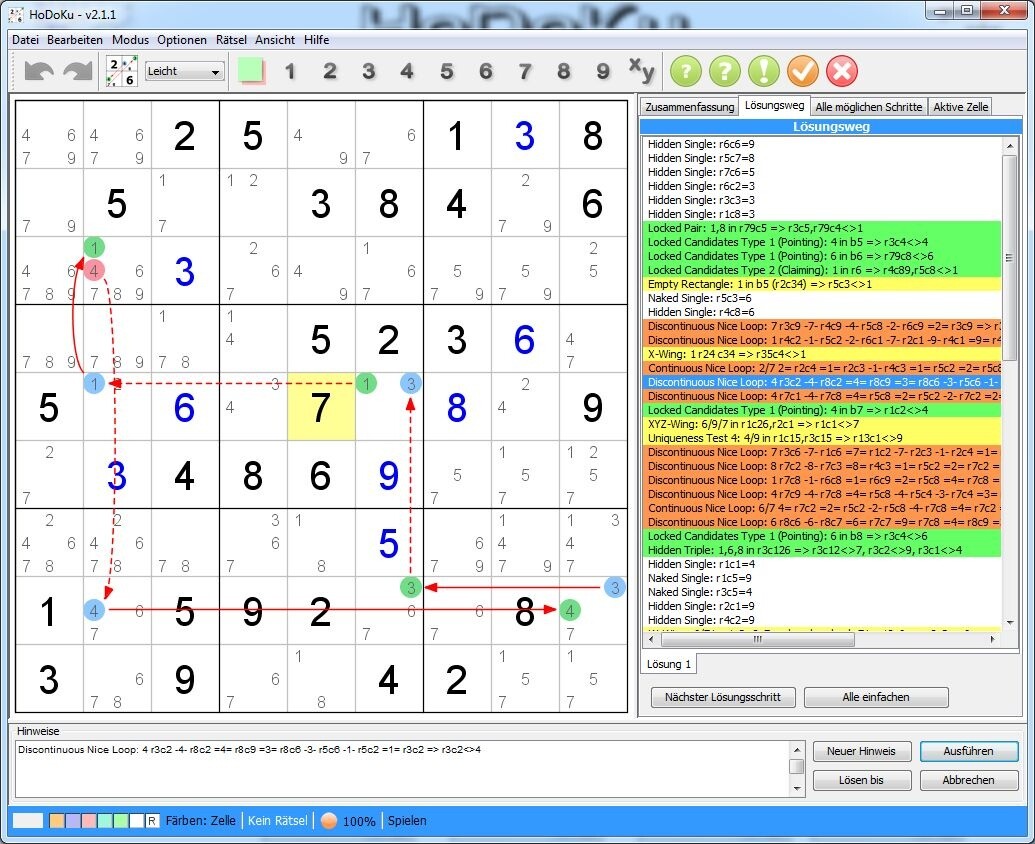
Task: Toggle 'Färben: Zelle' coloring mode
Action: pyautogui.click(x=204, y=820)
